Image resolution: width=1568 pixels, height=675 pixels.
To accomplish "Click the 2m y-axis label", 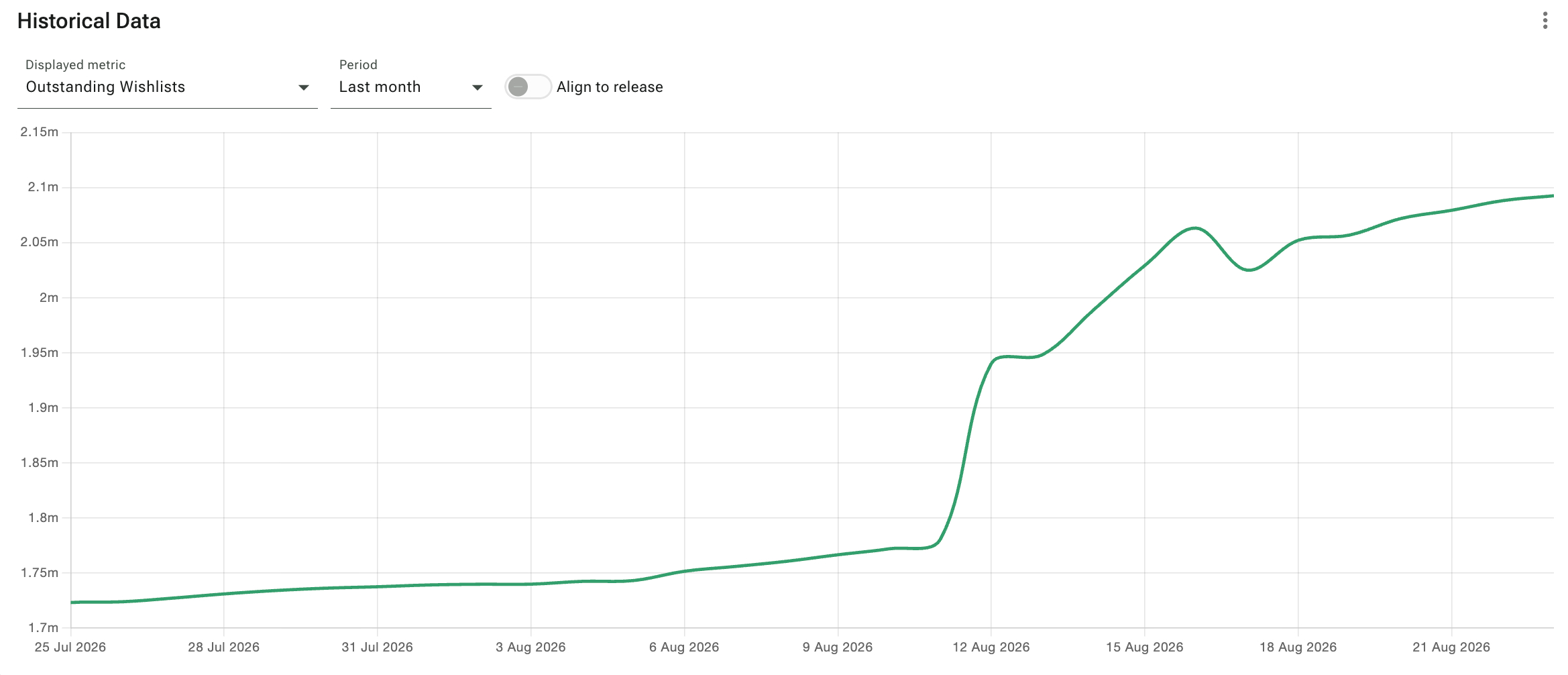I will (49, 297).
